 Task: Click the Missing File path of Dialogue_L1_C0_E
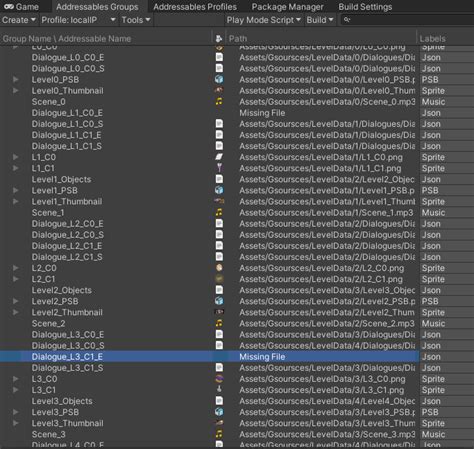pyautogui.click(x=262, y=113)
